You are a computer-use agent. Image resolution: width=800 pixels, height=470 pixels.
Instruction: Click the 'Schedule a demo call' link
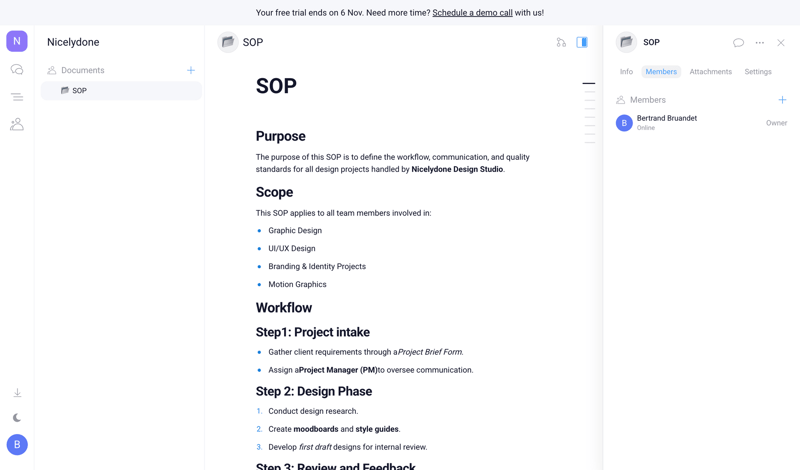(472, 13)
